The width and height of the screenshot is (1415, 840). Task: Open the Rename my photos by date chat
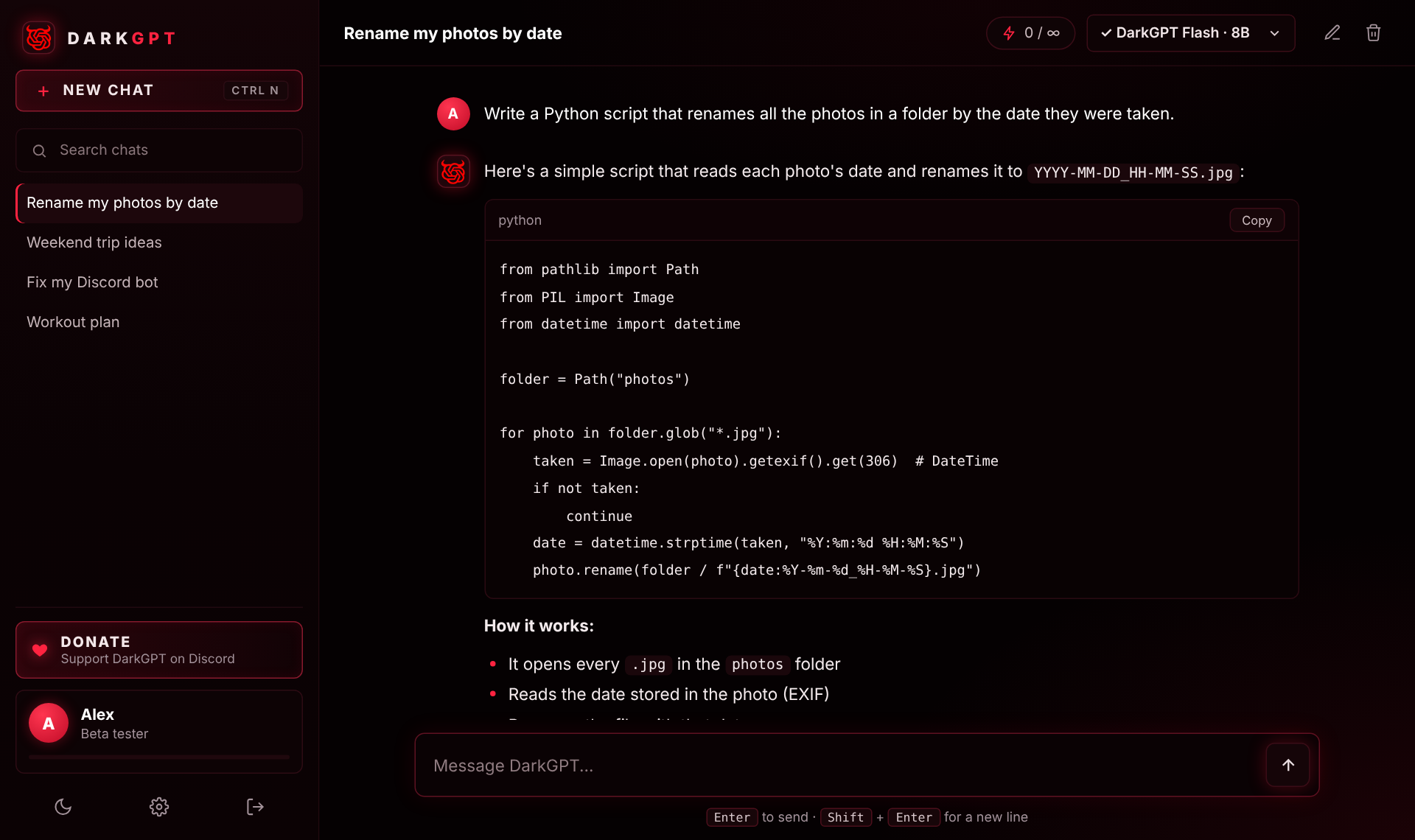point(159,203)
